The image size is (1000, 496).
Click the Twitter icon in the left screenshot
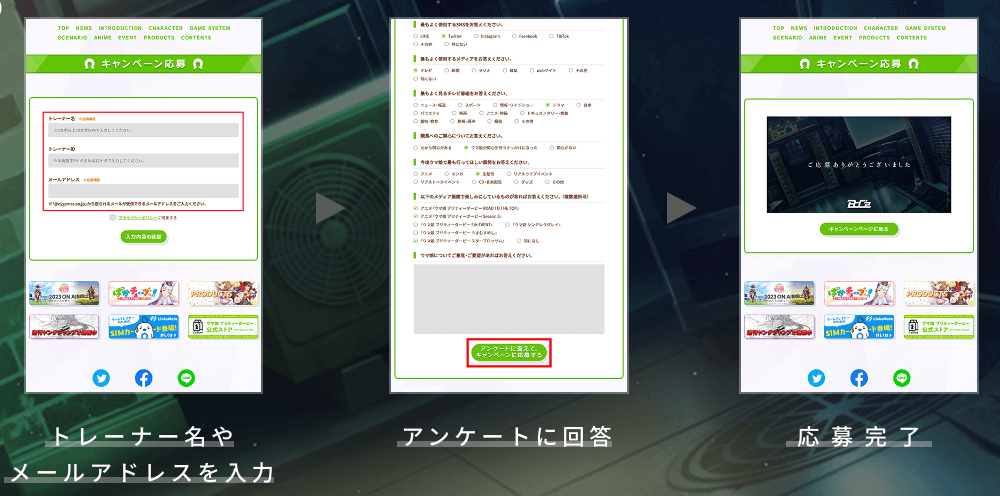[101, 378]
